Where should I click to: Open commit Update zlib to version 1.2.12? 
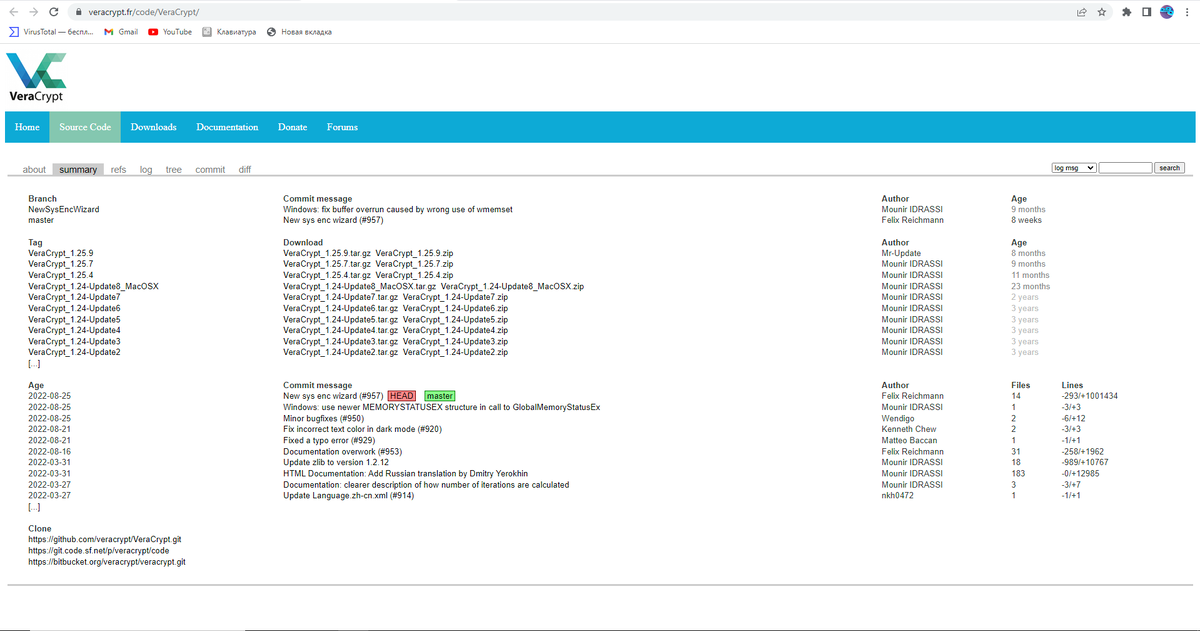coord(336,463)
